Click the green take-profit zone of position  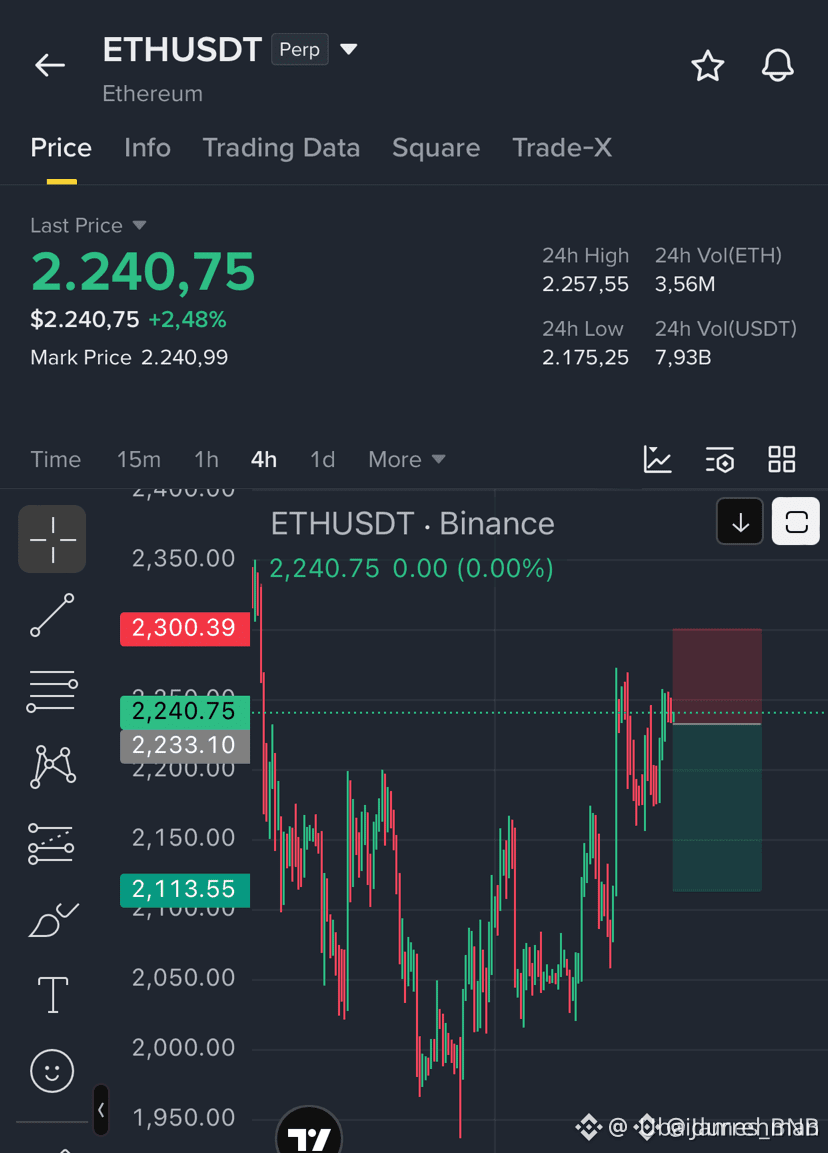[717, 808]
